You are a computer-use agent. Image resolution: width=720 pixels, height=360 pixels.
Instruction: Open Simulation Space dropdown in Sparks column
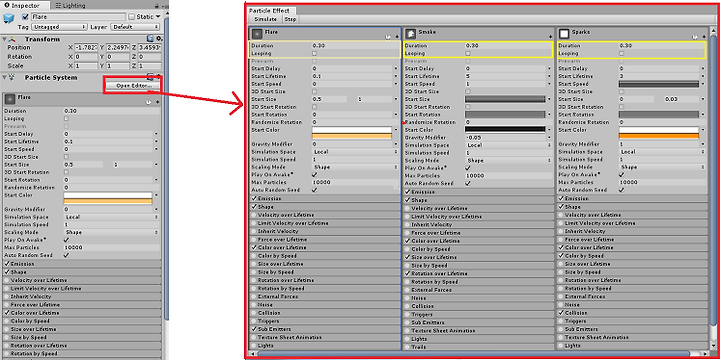tap(662, 152)
